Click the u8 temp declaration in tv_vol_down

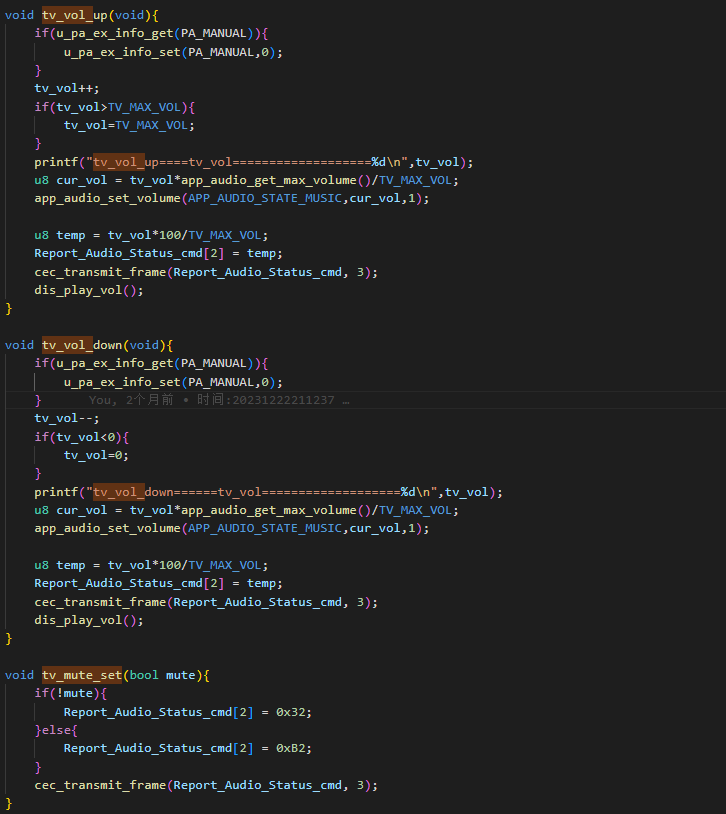pos(151,565)
